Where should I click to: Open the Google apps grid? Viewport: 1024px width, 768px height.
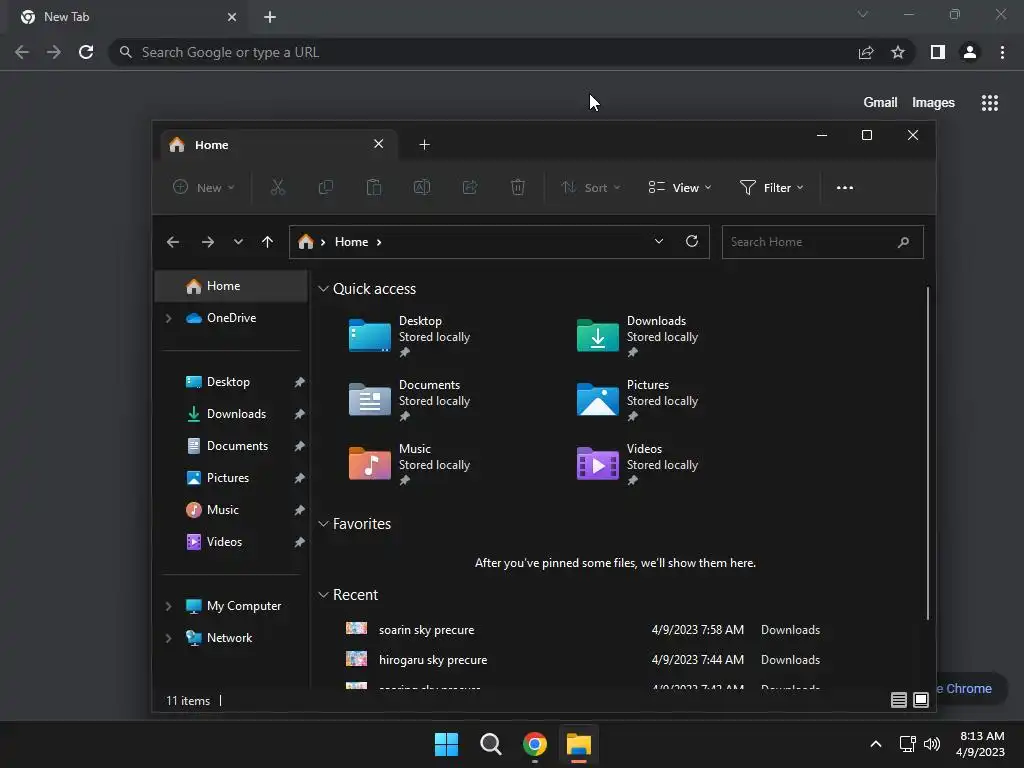point(989,103)
